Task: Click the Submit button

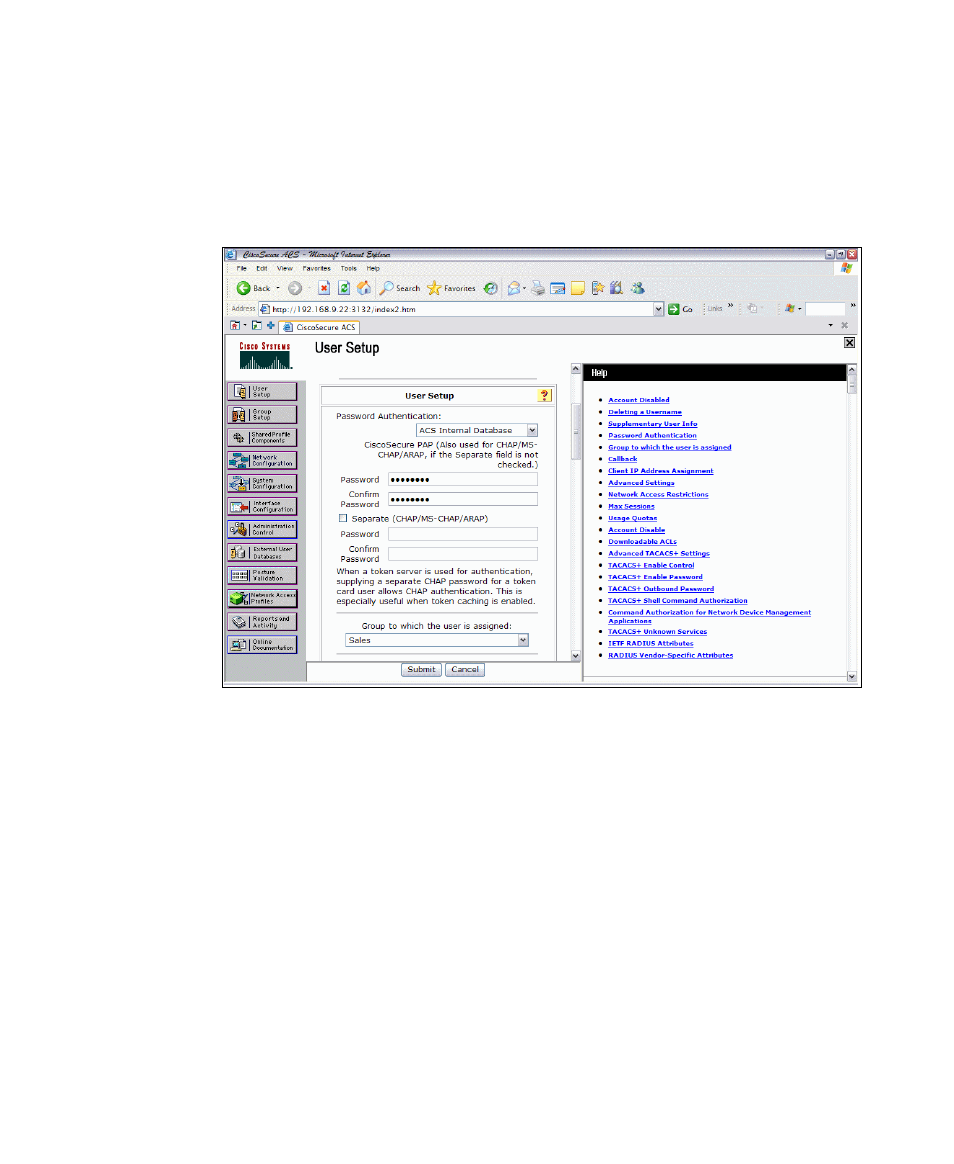Action: tap(421, 669)
